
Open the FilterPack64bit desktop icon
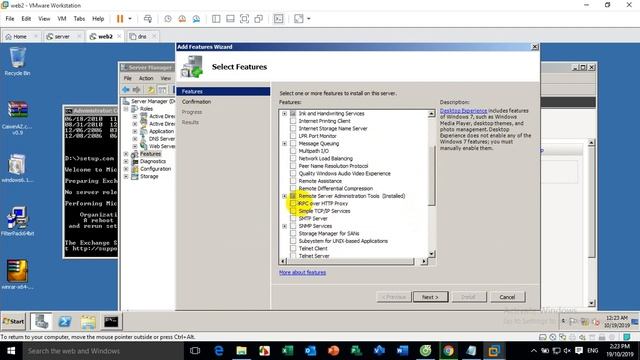pos(17,221)
